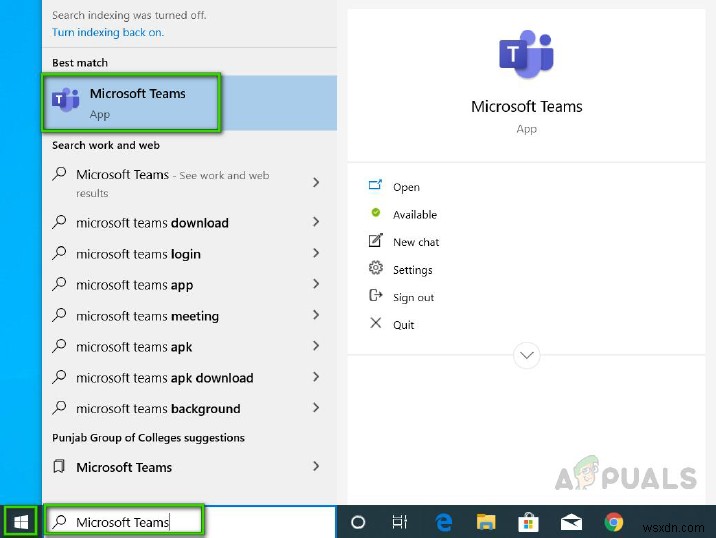
Task: Click the New chat pencil icon
Action: pyautogui.click(x=375, y=240)
